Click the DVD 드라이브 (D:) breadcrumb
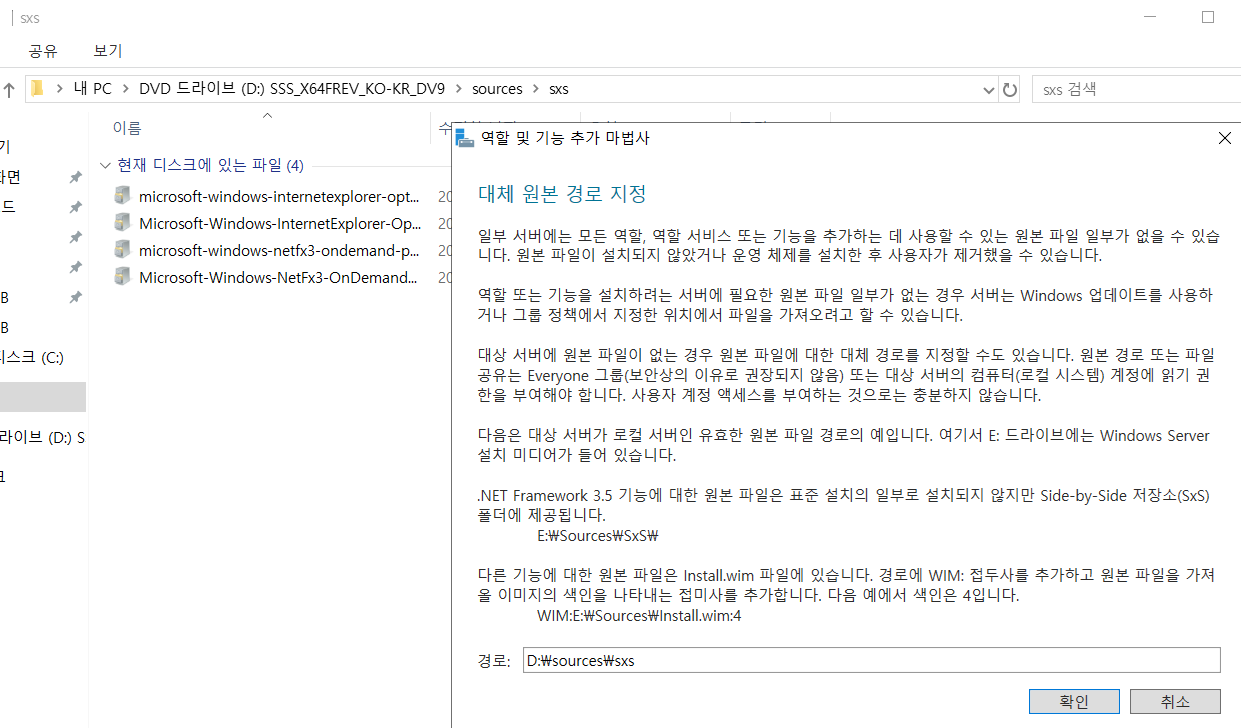The image size is (1241, 728). click(292, 89)
